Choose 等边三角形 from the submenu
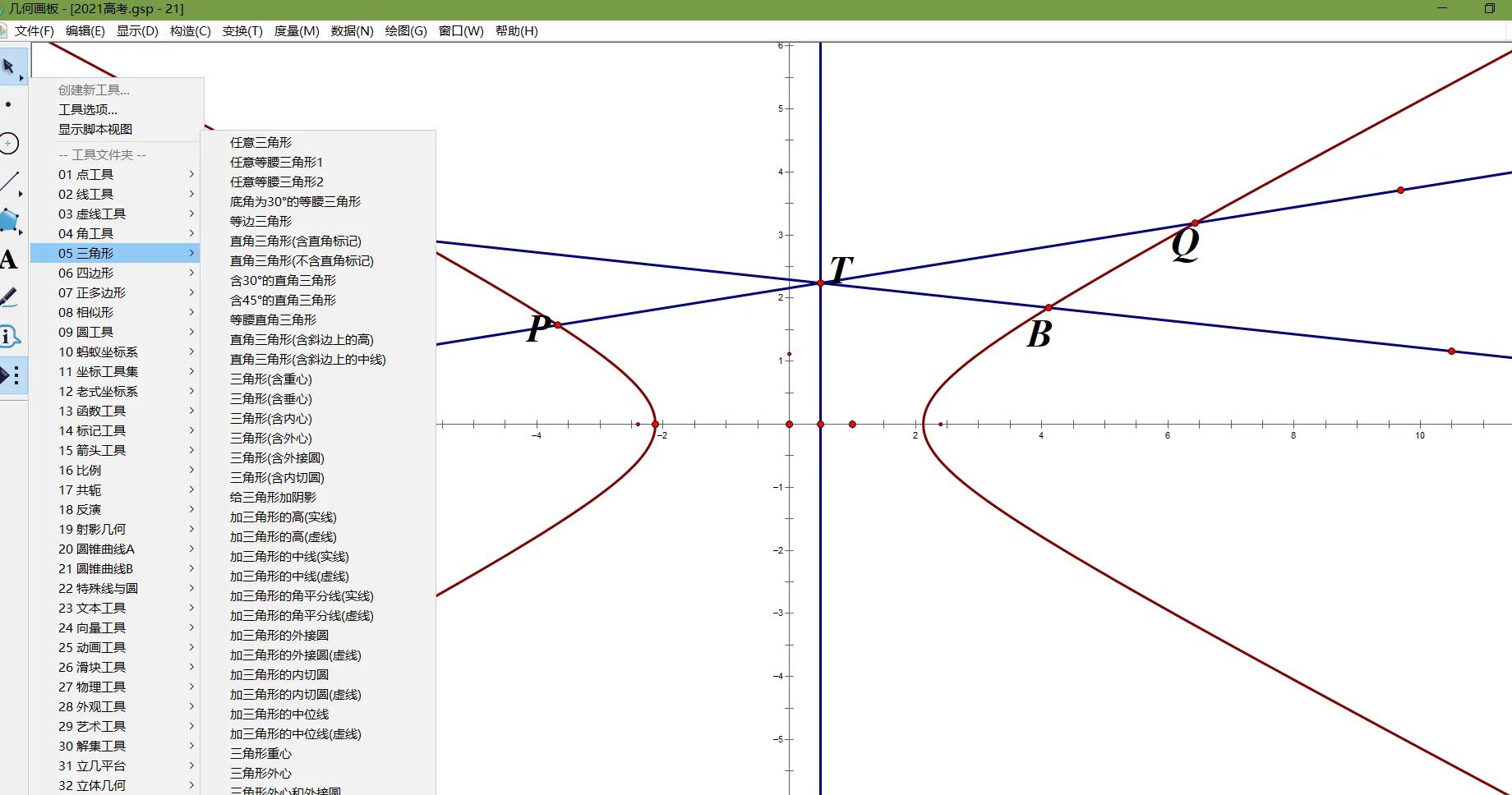The height and width of the screenshot is (795, 1512). click(260, 221)
